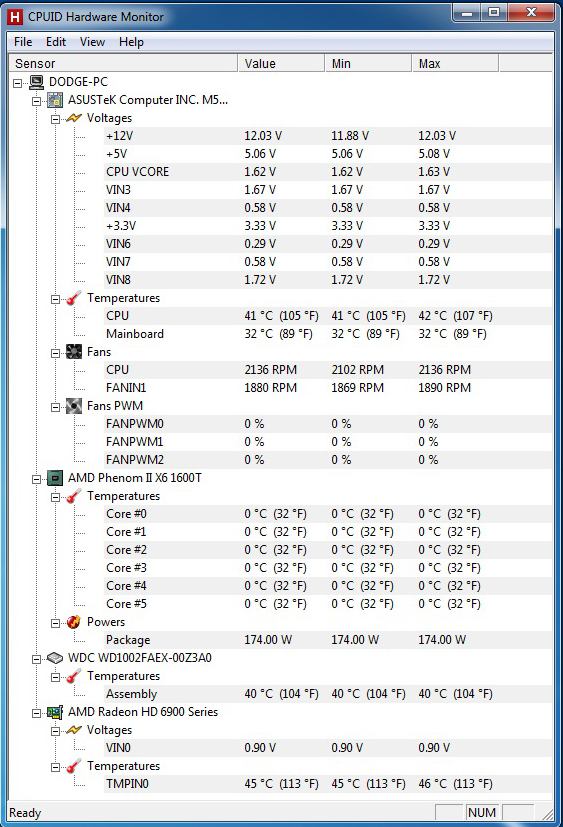Open the View menu
Screen dimensions: 563x827
[92, 42]
